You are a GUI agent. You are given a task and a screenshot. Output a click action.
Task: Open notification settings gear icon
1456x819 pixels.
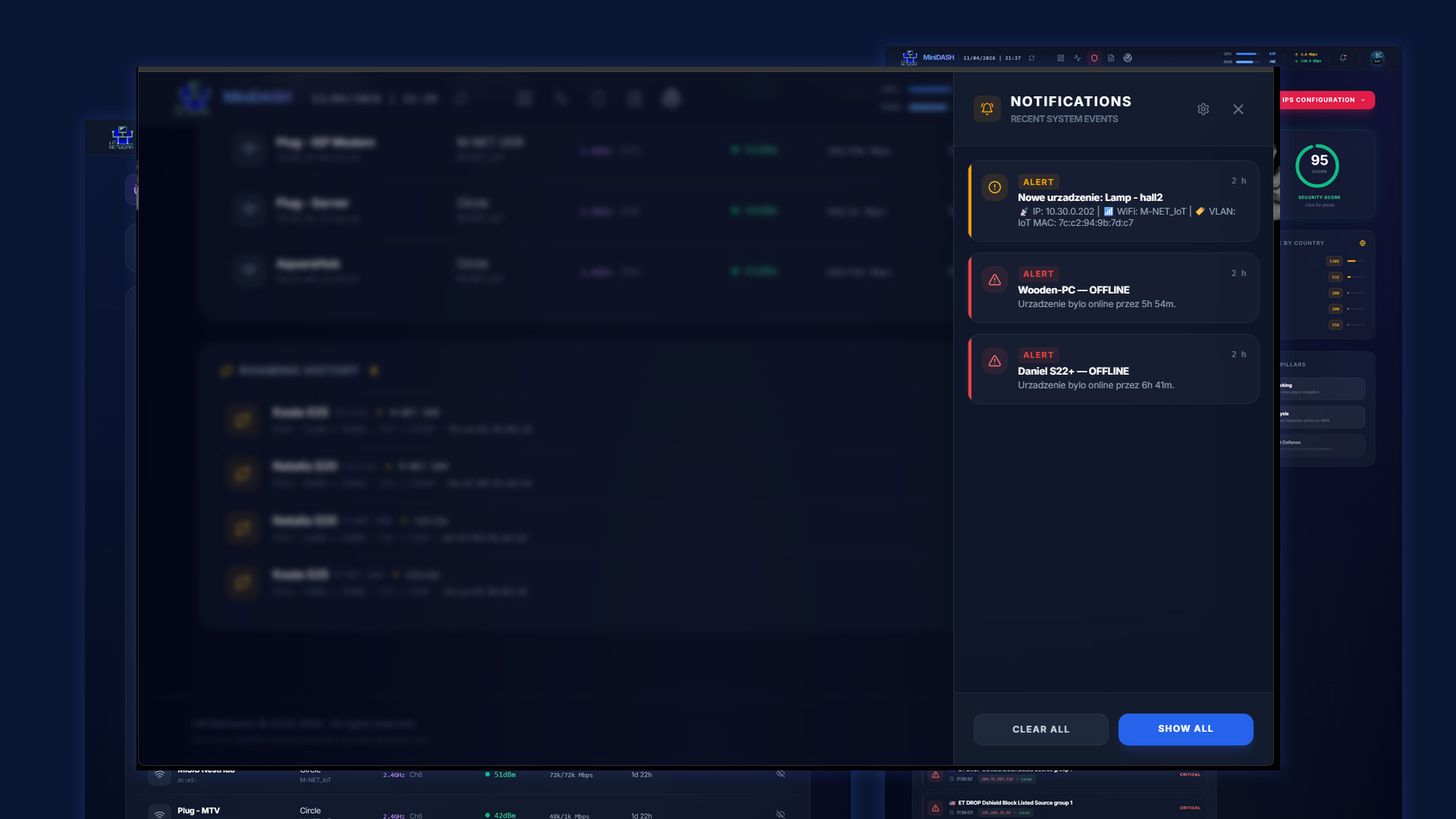(x=1203, y=109)
